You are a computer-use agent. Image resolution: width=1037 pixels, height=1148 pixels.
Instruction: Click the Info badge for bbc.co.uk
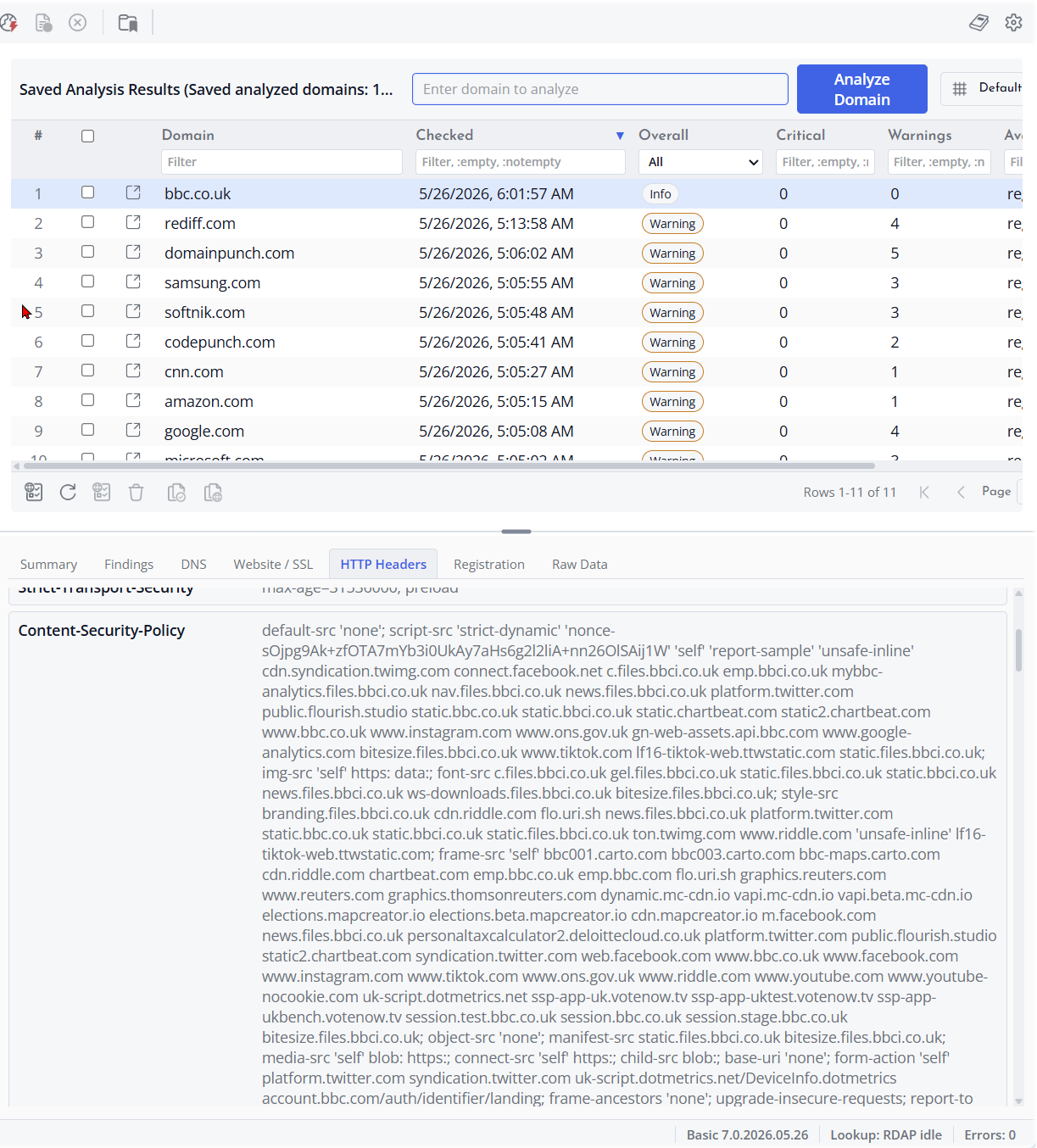(661, 194)
